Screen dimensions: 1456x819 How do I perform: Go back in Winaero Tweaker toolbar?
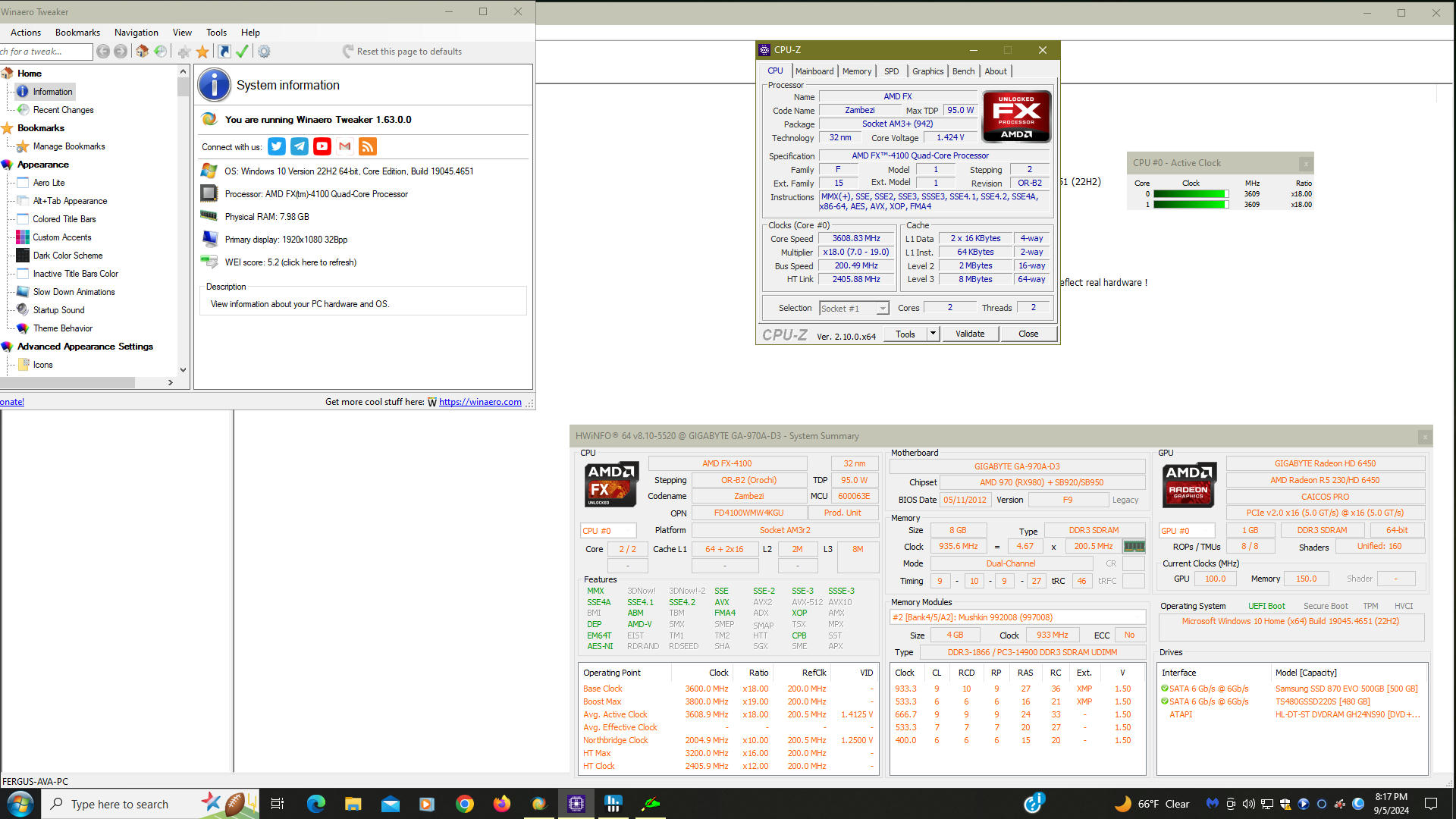point(103,52)
